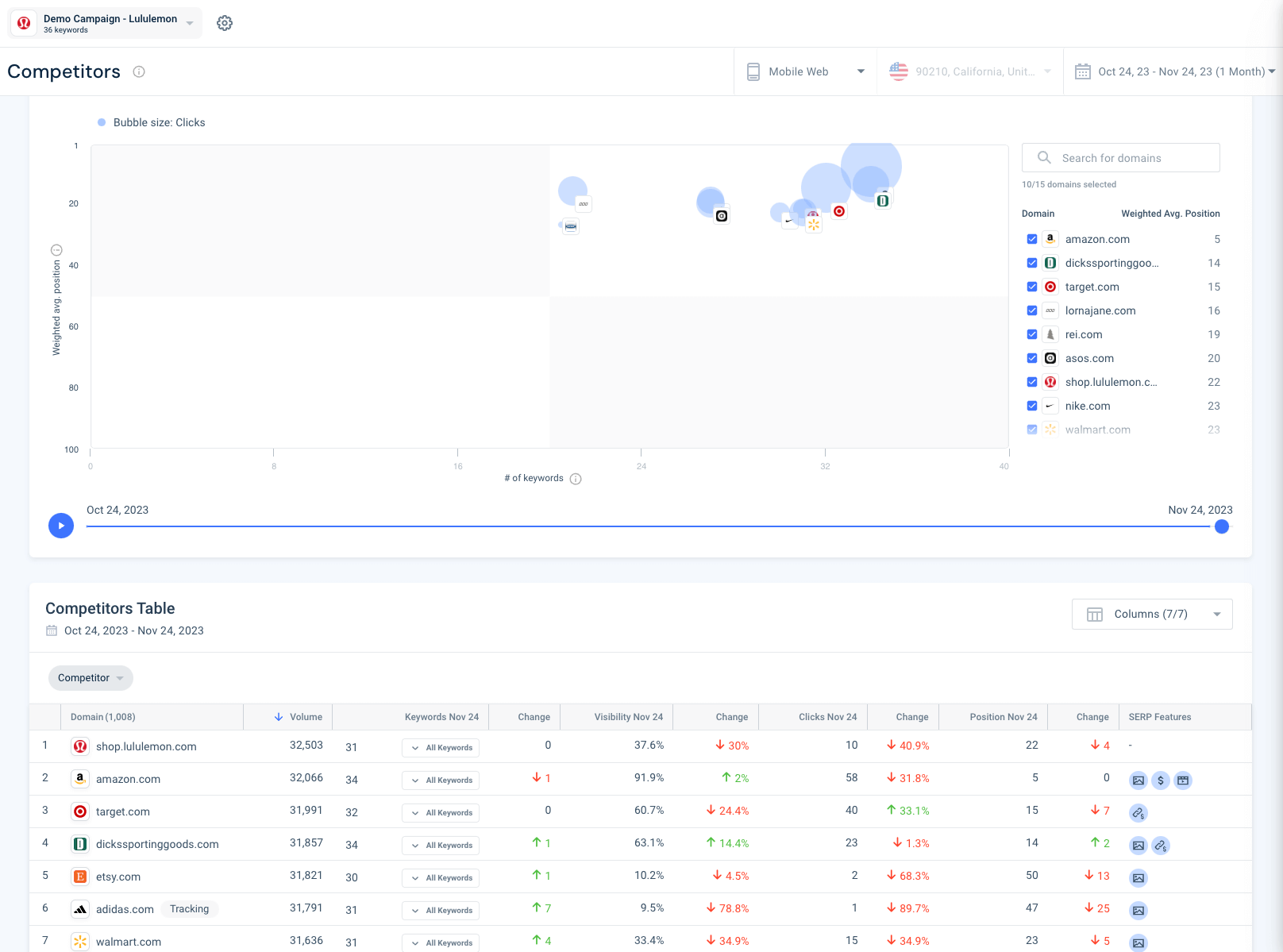Image resolution: width=1283 pixels, height=952 pixels.
Task: Open the campaign settings gear
Action: [x=225, y=22]
